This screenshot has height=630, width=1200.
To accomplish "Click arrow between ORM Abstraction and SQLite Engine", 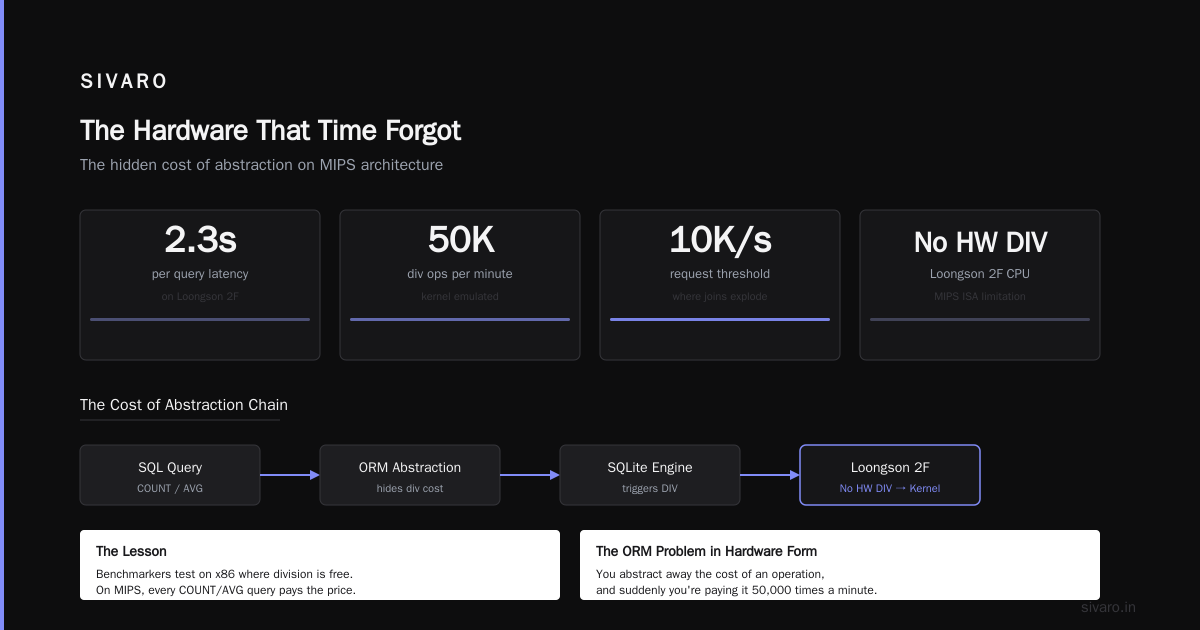I will (530, 475).
